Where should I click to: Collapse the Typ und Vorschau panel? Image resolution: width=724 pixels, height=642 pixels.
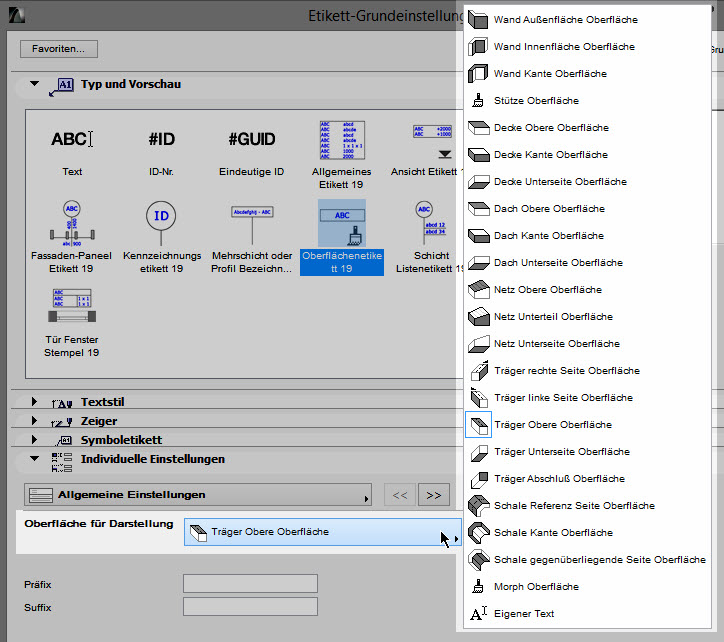pos(34,84)
